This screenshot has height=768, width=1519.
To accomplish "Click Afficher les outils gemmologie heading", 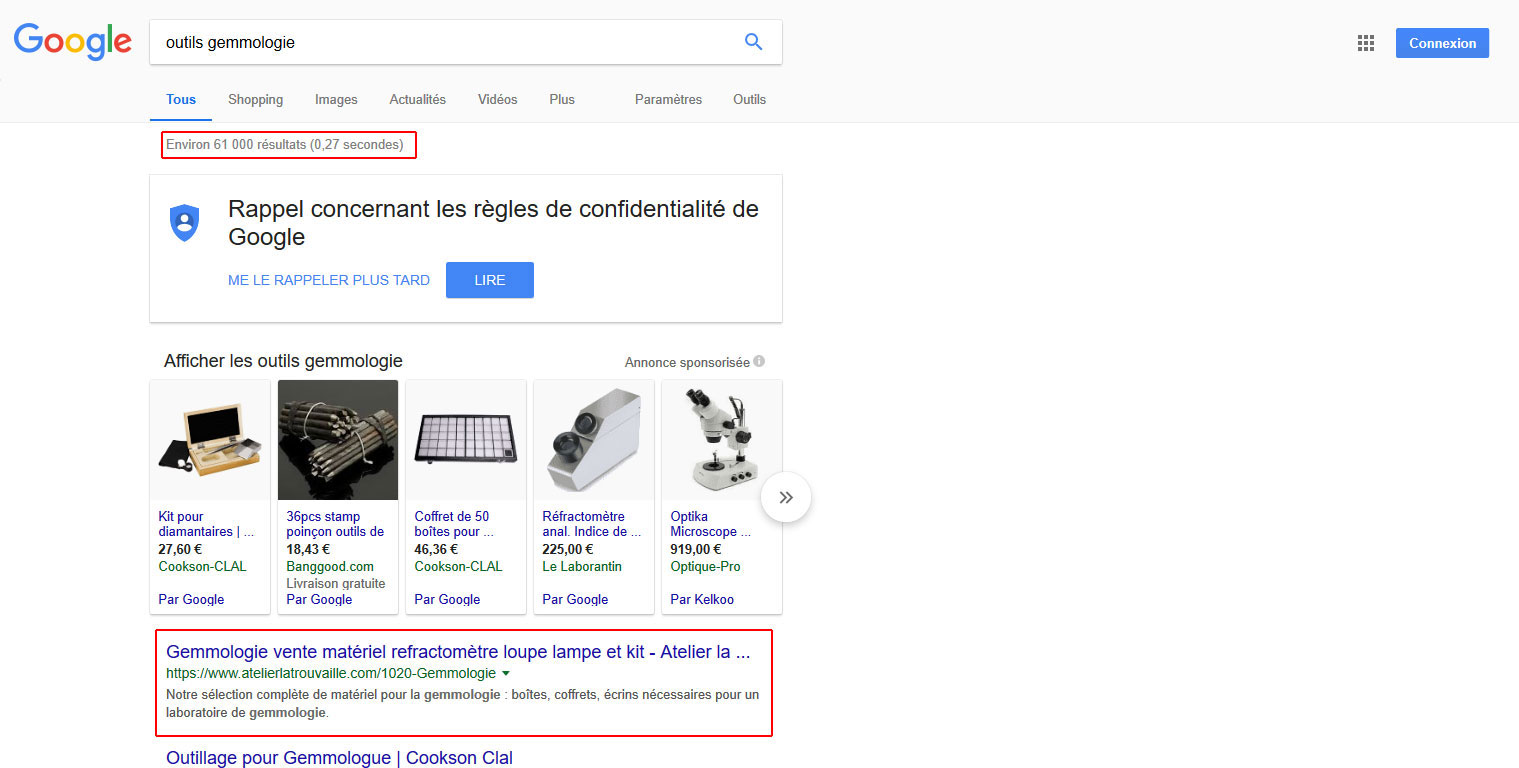I will pos(283,361).
